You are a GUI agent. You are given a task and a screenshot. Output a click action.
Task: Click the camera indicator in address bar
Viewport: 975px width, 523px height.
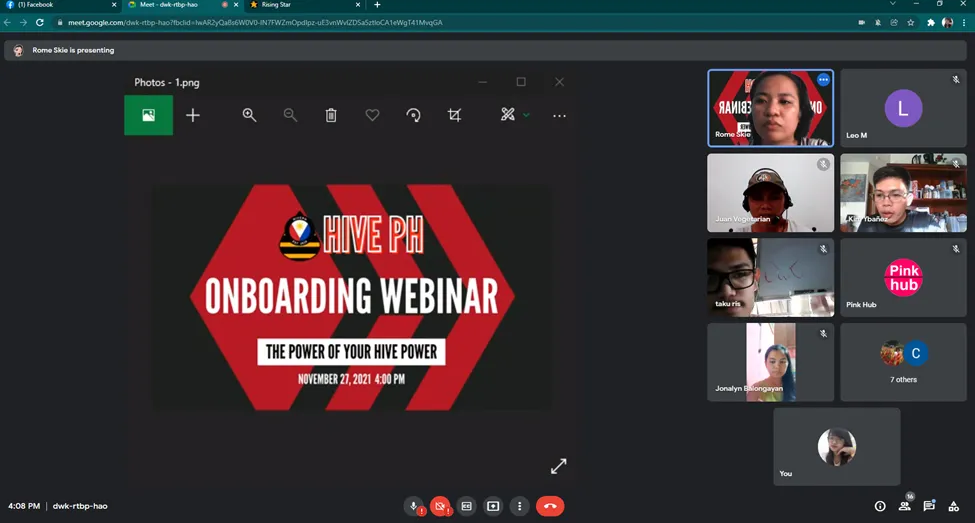point(862,22)
